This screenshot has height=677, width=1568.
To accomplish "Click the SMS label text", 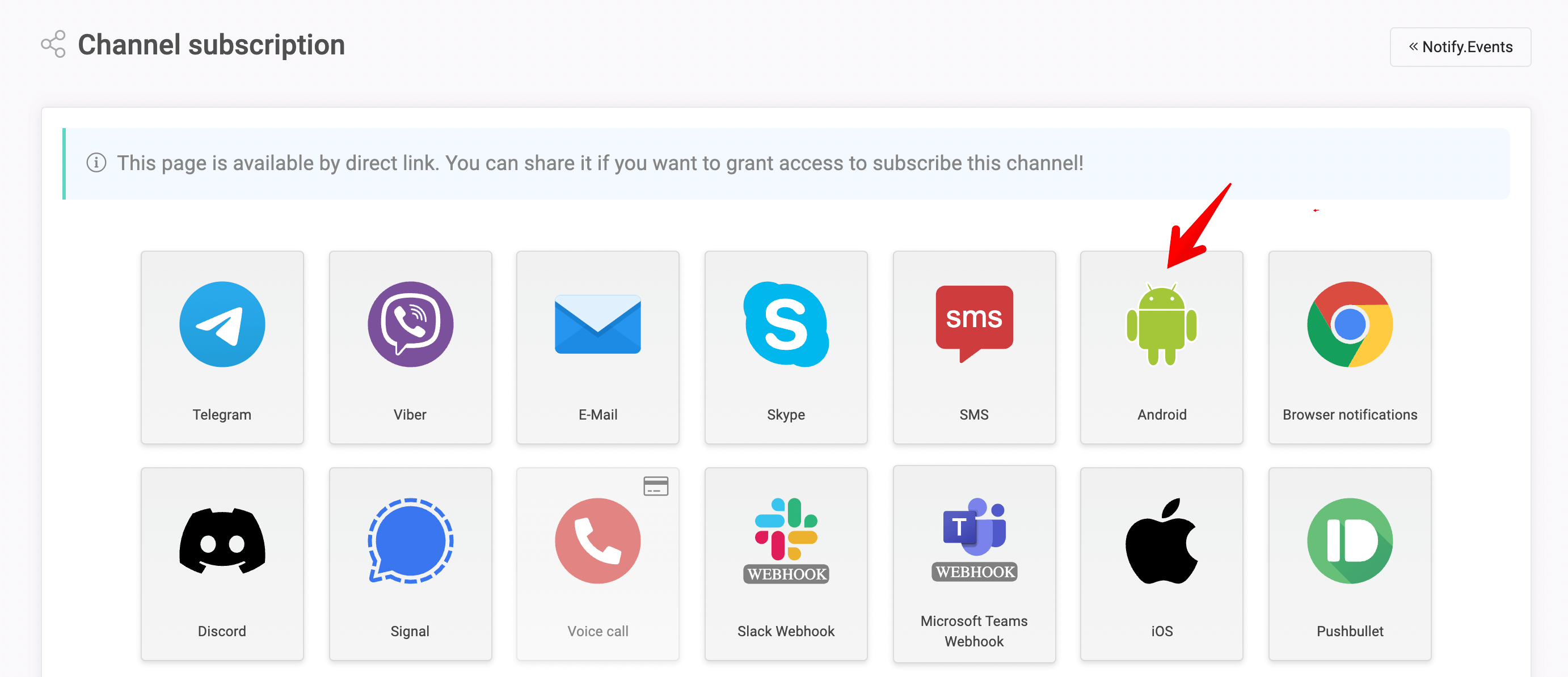I will (x=974, y=415).
